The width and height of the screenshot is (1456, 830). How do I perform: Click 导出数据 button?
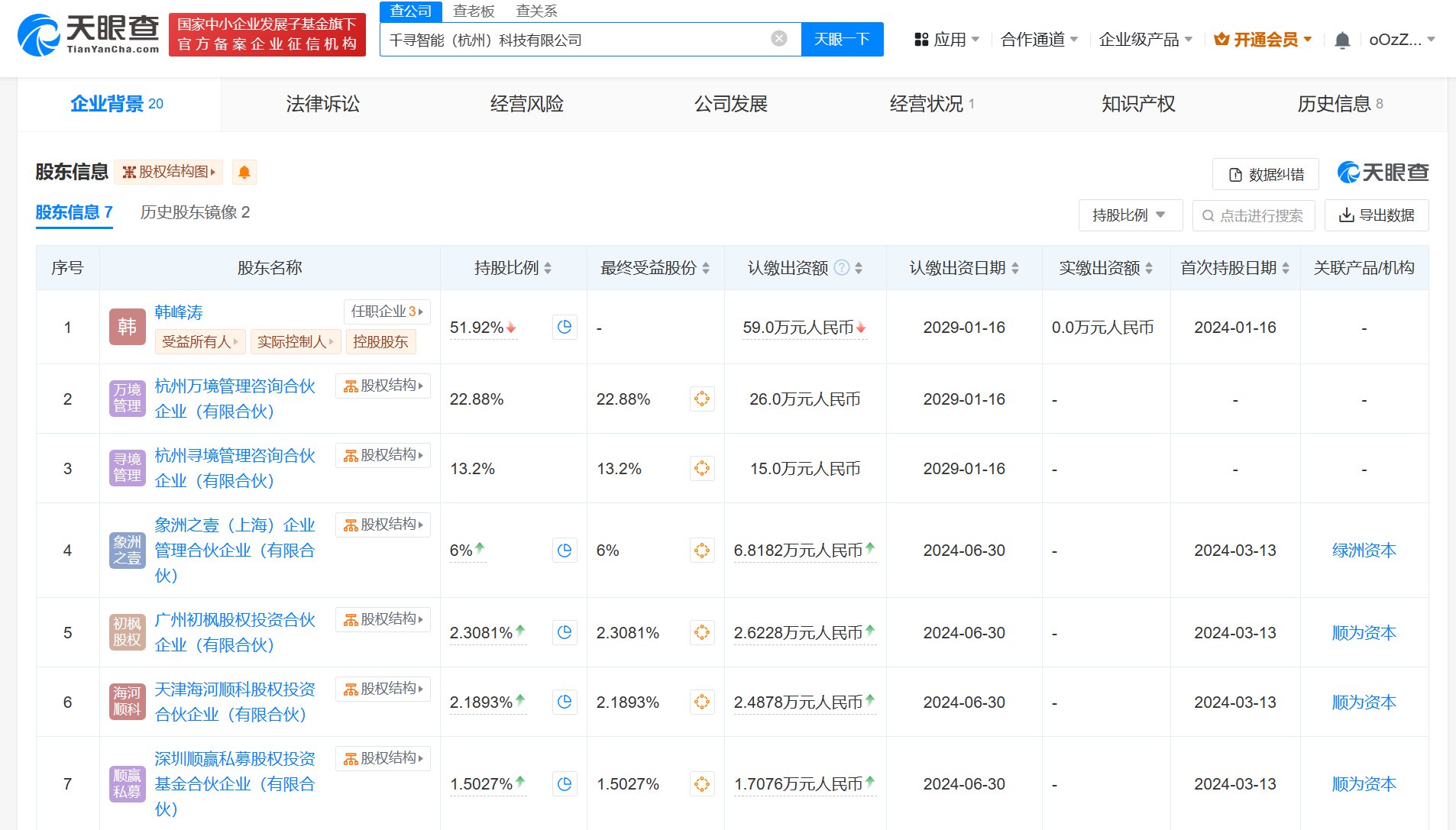tap(1376, 215)
